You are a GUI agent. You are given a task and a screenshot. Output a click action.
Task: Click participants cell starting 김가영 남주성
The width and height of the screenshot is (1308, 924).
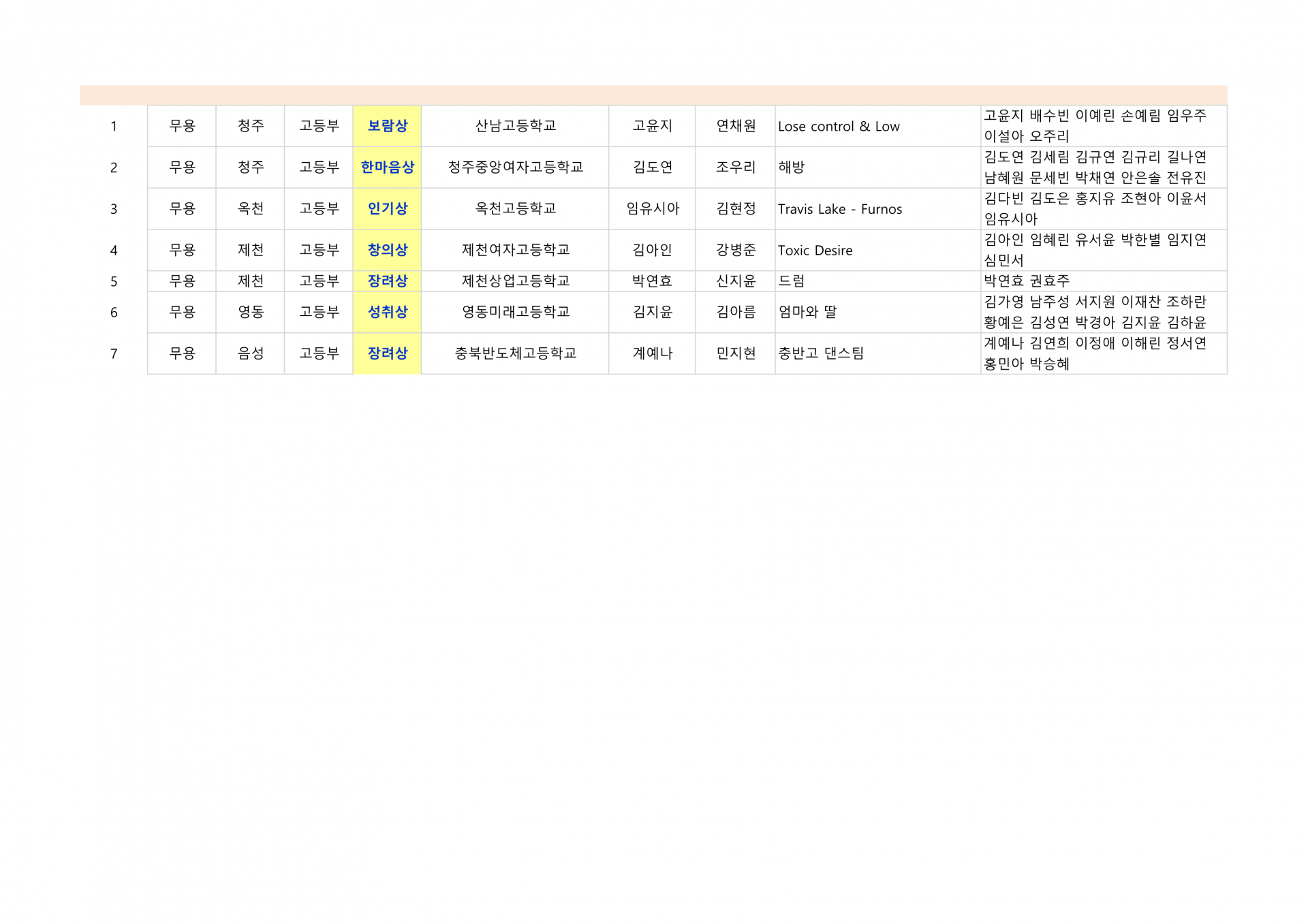point(1104,312)
